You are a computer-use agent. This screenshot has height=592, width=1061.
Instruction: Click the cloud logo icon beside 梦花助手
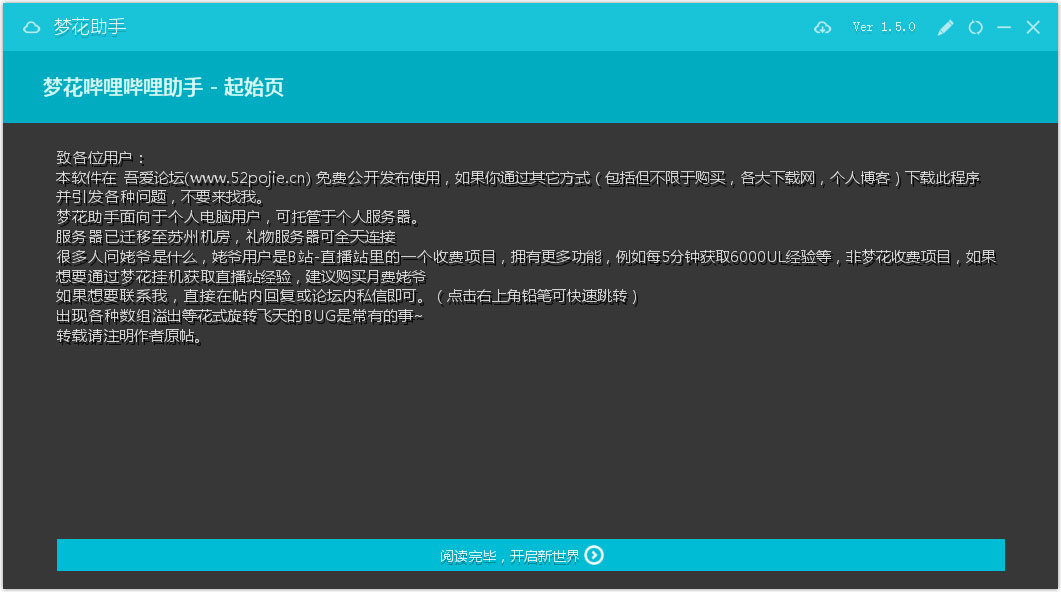point(31,27)
